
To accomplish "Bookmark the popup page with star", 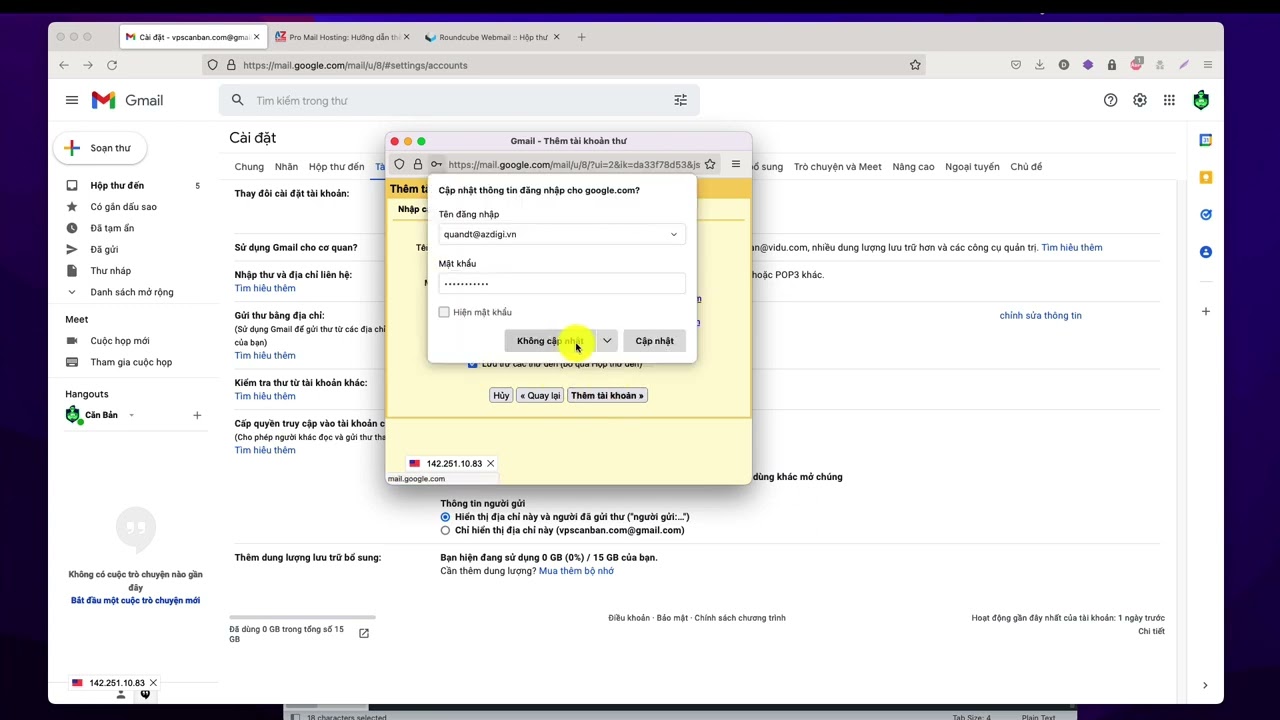I will point(710,164).
